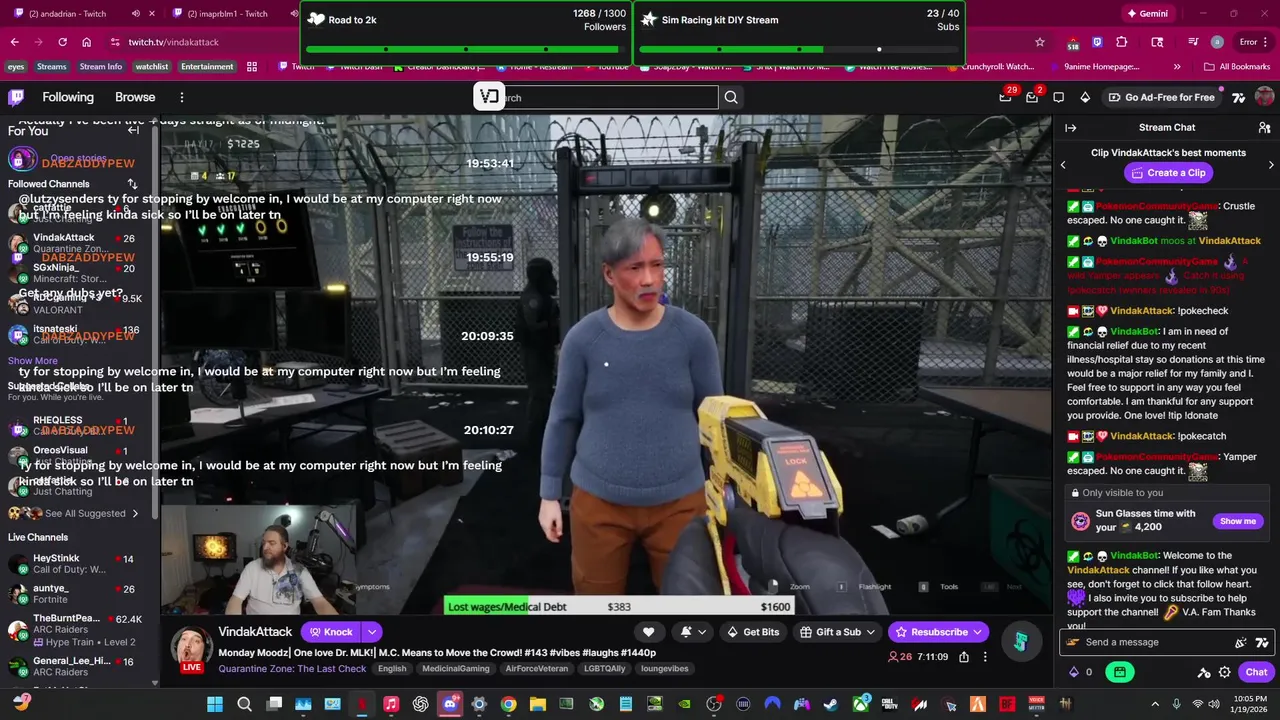Open the chat community users list icon
The height and width of the screenshot is (720, 1280).
[1264, 128]
